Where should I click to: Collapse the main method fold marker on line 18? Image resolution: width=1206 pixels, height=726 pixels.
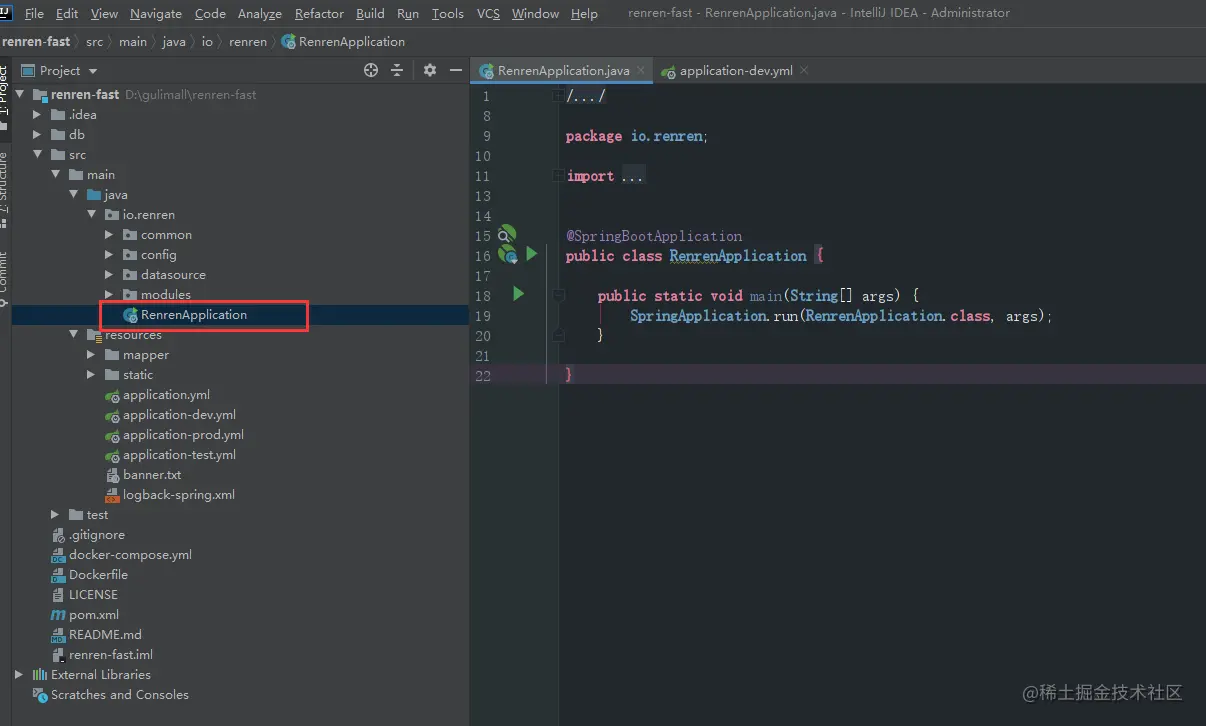point(559,296)
